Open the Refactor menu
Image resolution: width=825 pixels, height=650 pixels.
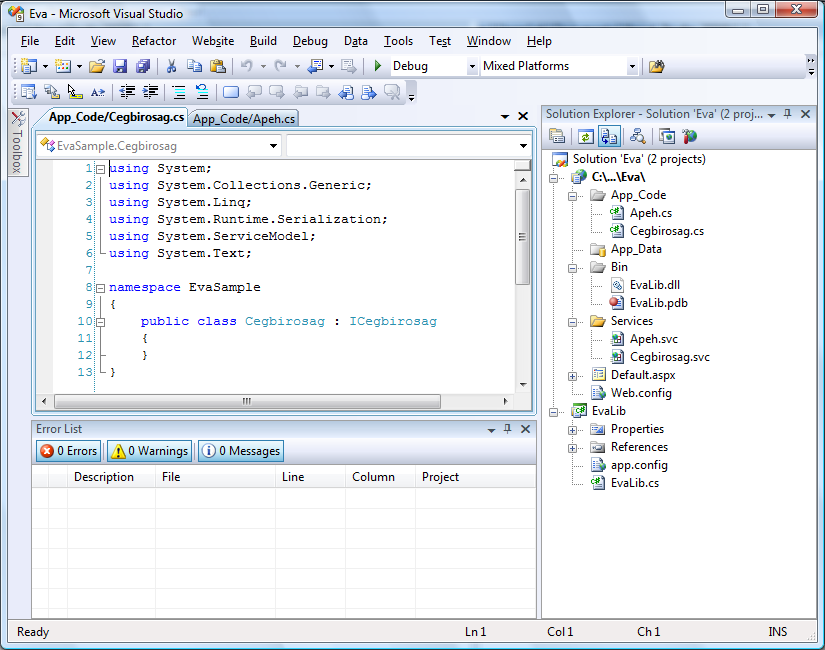click(154, 41)
